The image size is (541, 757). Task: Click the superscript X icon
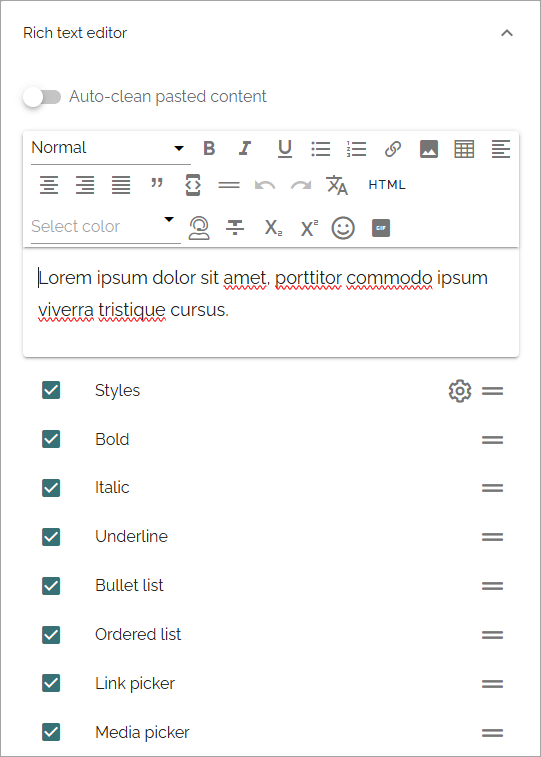click(309, 227)
